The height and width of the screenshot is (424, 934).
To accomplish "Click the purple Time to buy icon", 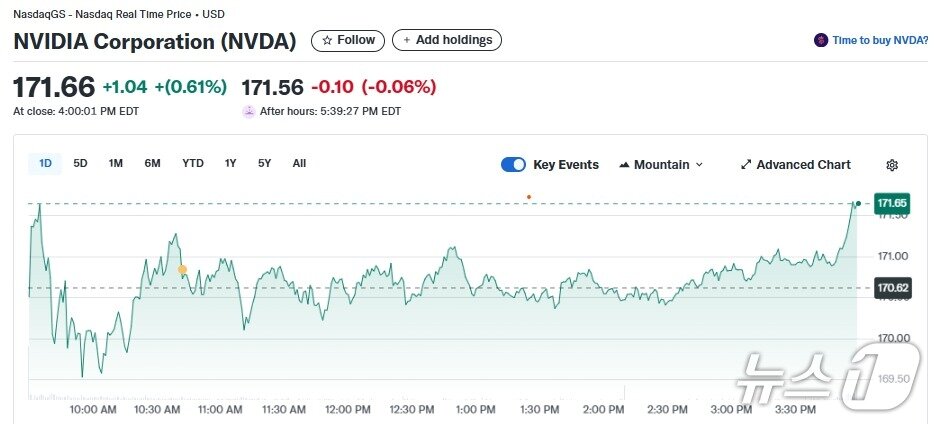I will [x=821, y=41].
